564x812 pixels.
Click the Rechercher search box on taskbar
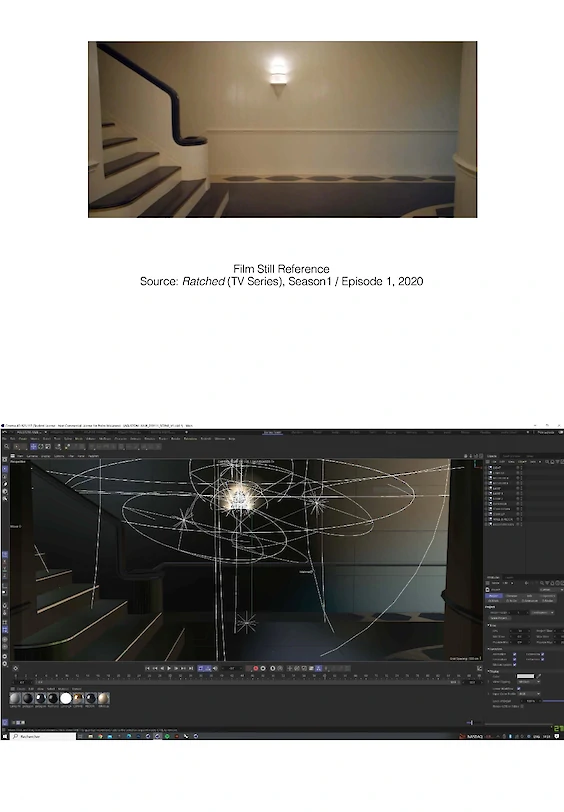(x=44, y=736)
